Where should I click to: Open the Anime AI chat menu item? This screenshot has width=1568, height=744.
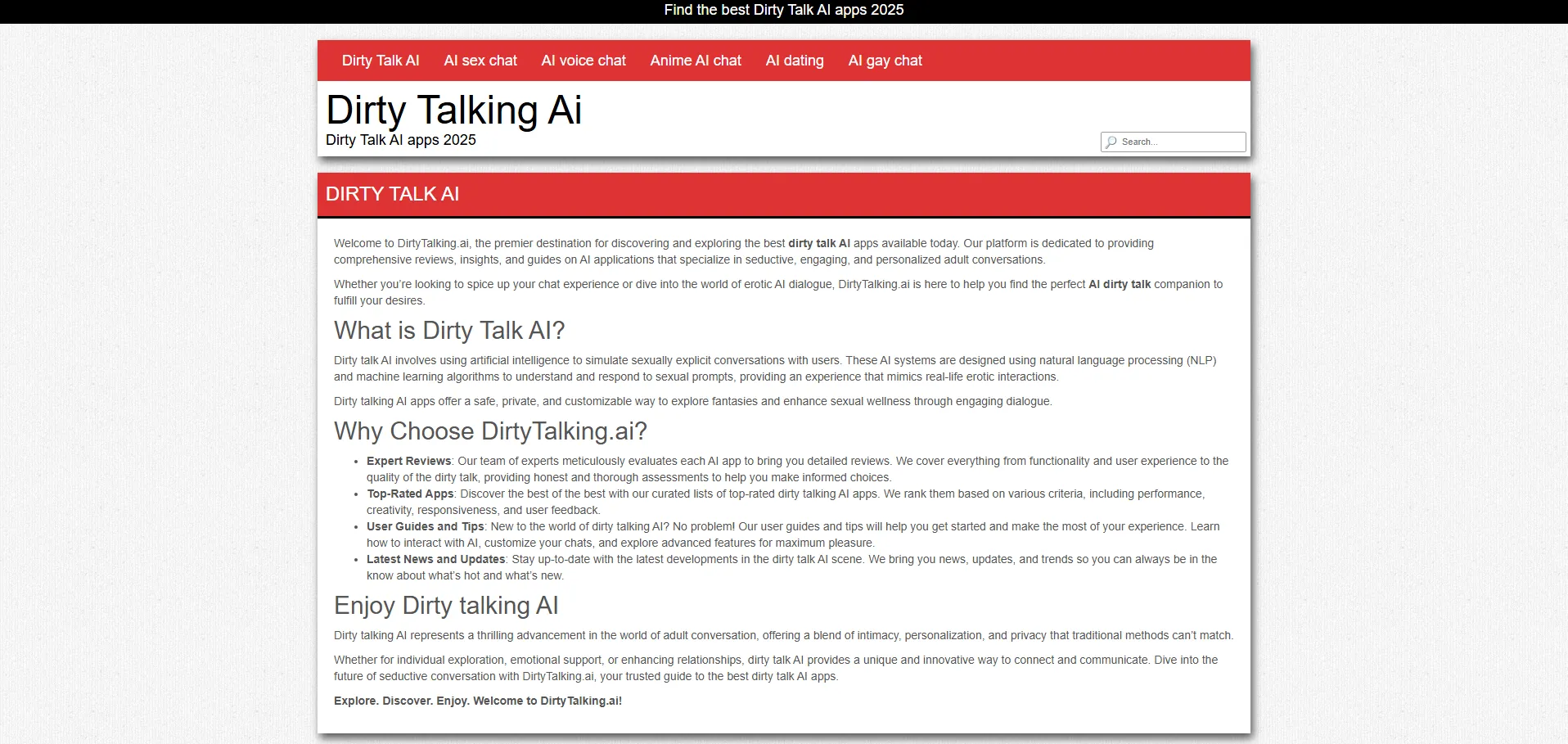tap(696, 61)
